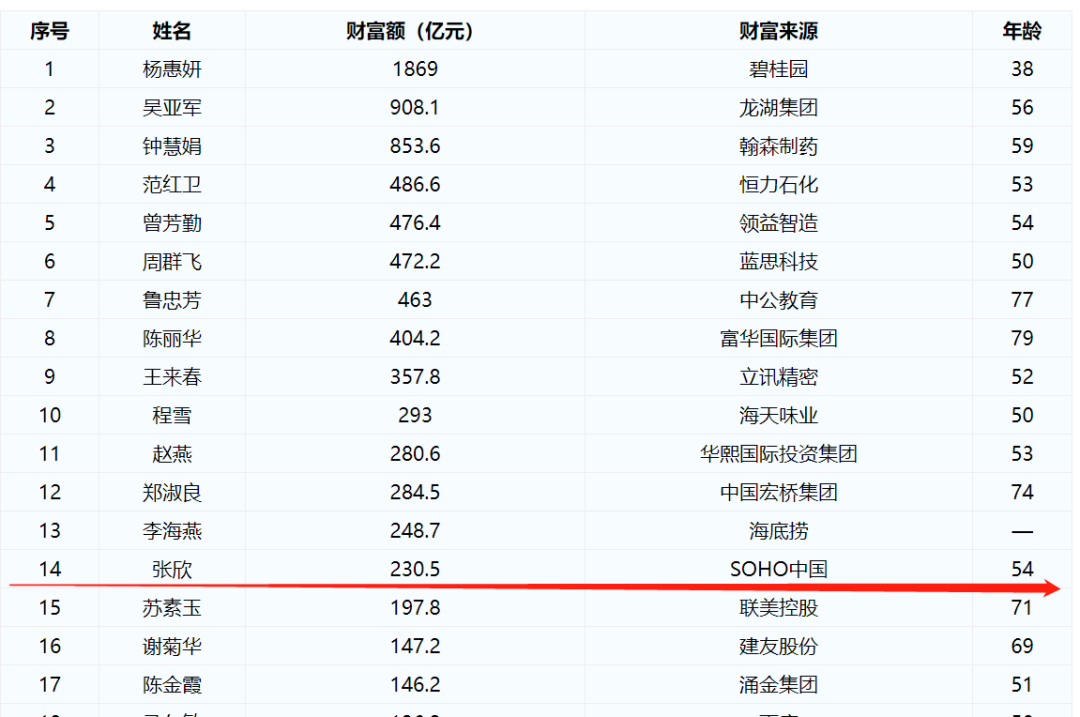This screenshot has width=1080, height=717.
Task: Select the name 郑淑良
Action: [172, 492]
